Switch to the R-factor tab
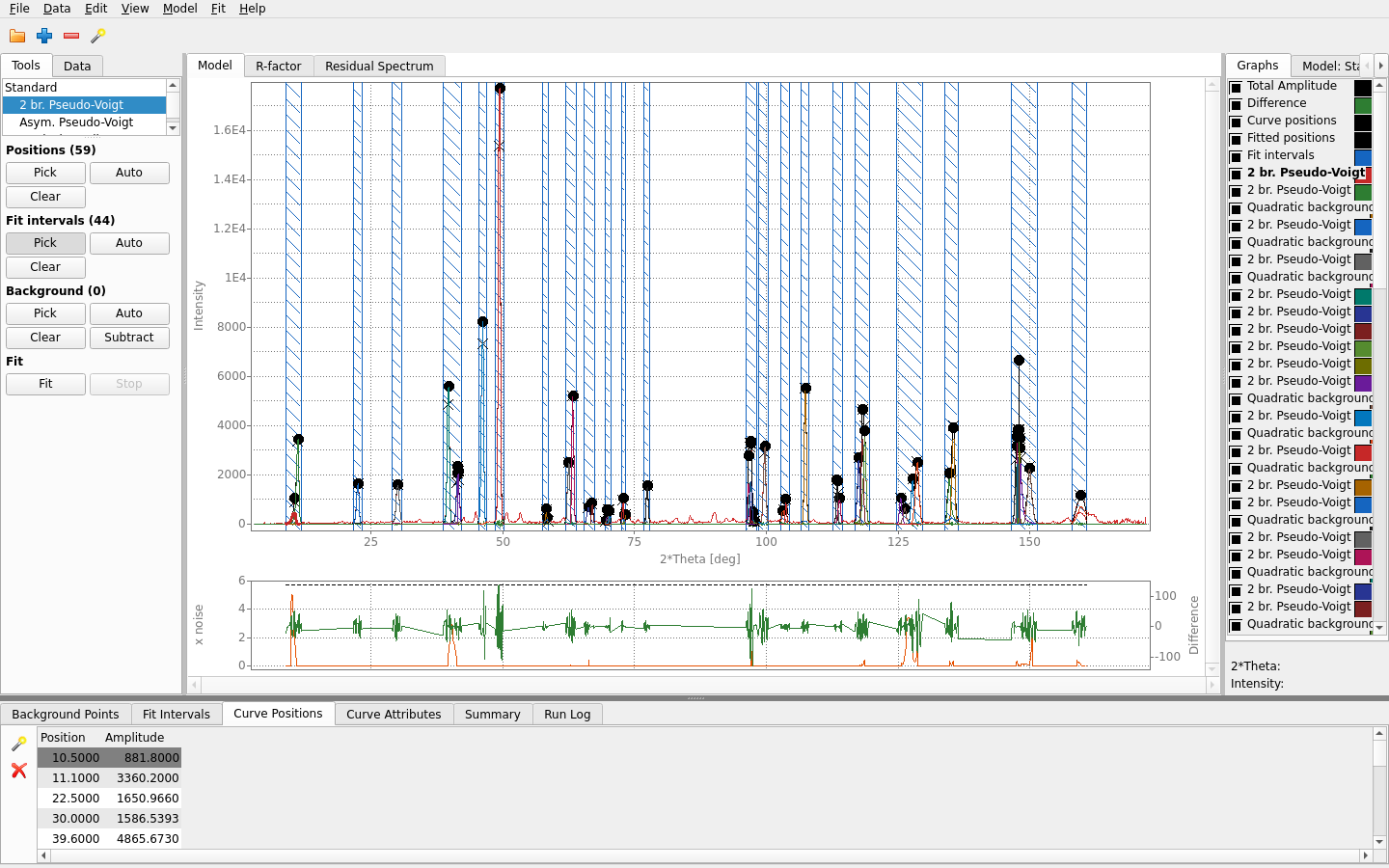 pos(278,66)
